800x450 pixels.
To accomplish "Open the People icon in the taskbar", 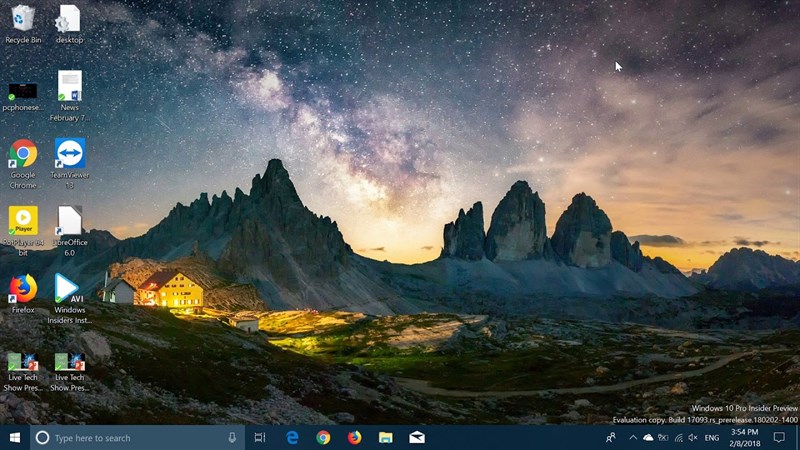I will pos(610,438).
